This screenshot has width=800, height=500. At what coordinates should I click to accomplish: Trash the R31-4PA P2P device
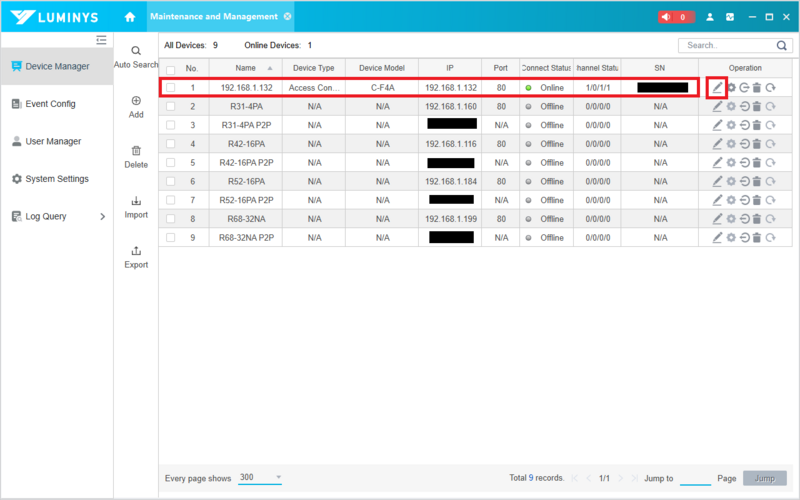tap(757, 125)
